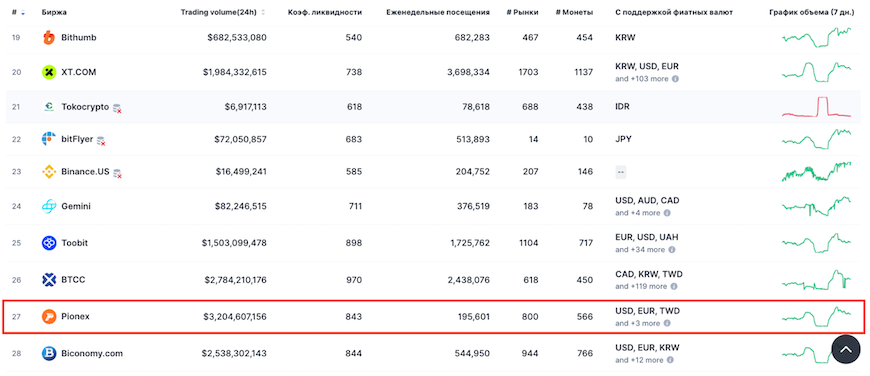Click Binance.US empty fiat '--' badge
The image size is (870, 376).
621,172
